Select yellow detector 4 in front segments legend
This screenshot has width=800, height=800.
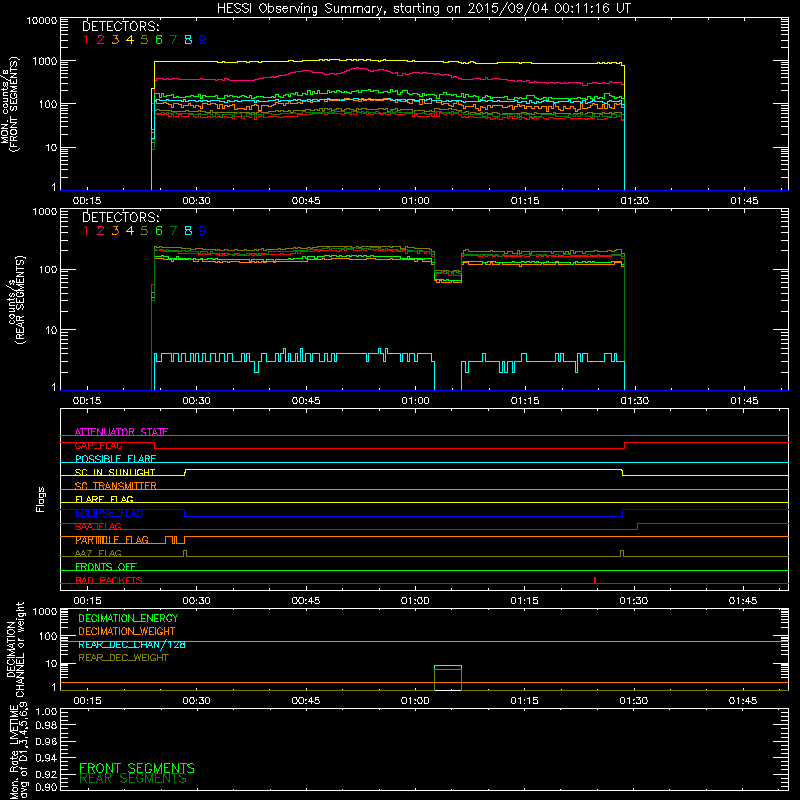tap(130, 40)
